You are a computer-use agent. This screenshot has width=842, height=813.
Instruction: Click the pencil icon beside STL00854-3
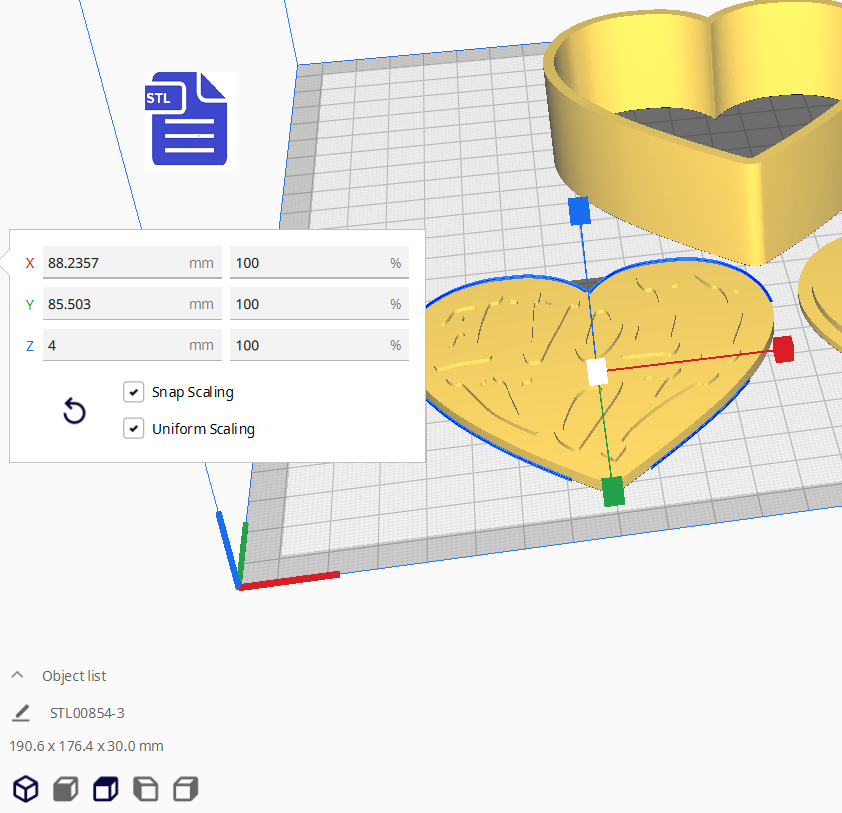point(21,713)
